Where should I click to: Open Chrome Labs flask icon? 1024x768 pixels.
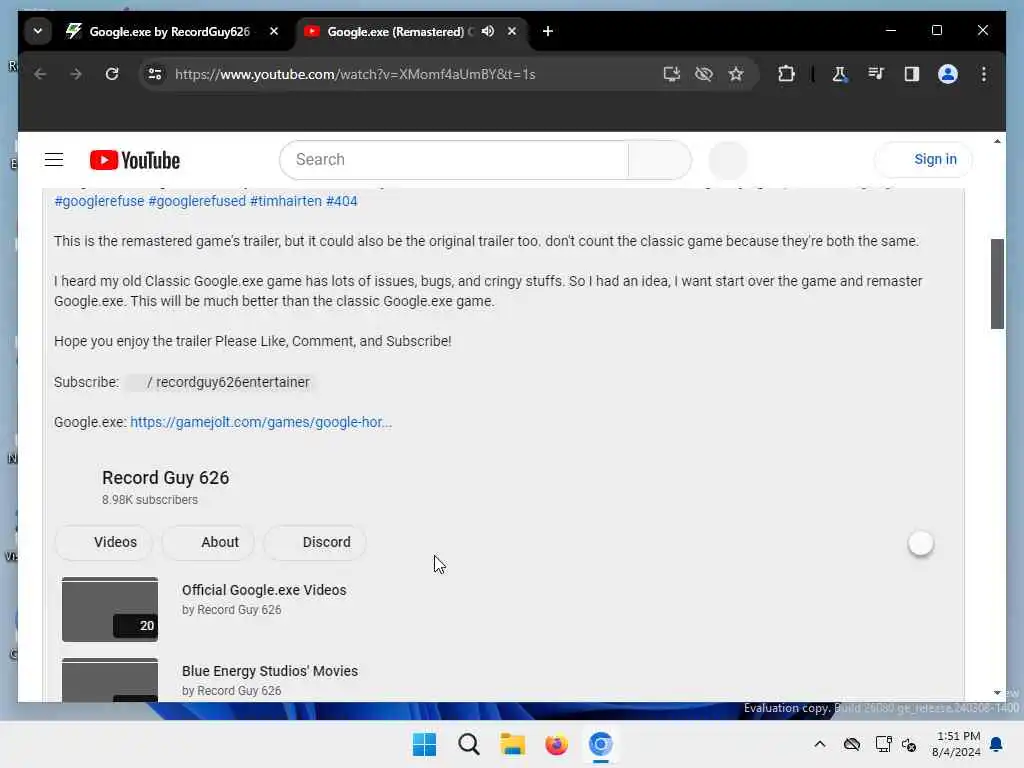pos(839,74)
